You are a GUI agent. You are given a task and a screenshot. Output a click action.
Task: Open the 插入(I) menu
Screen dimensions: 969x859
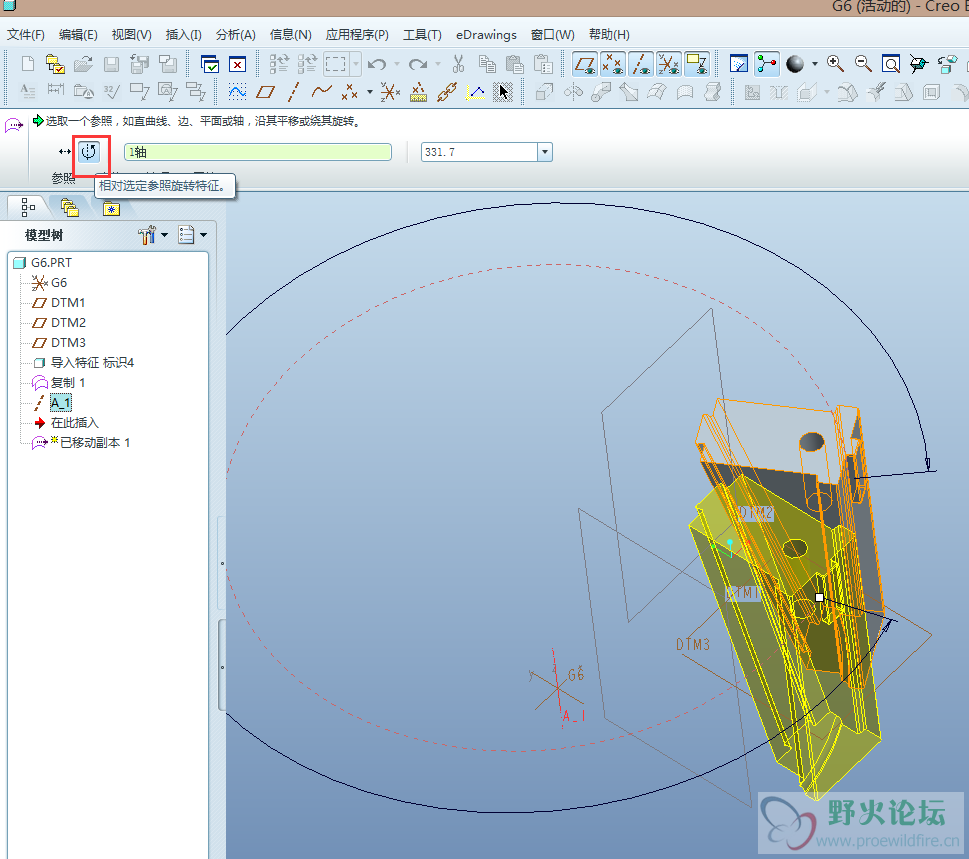click(x=183, y=35)
